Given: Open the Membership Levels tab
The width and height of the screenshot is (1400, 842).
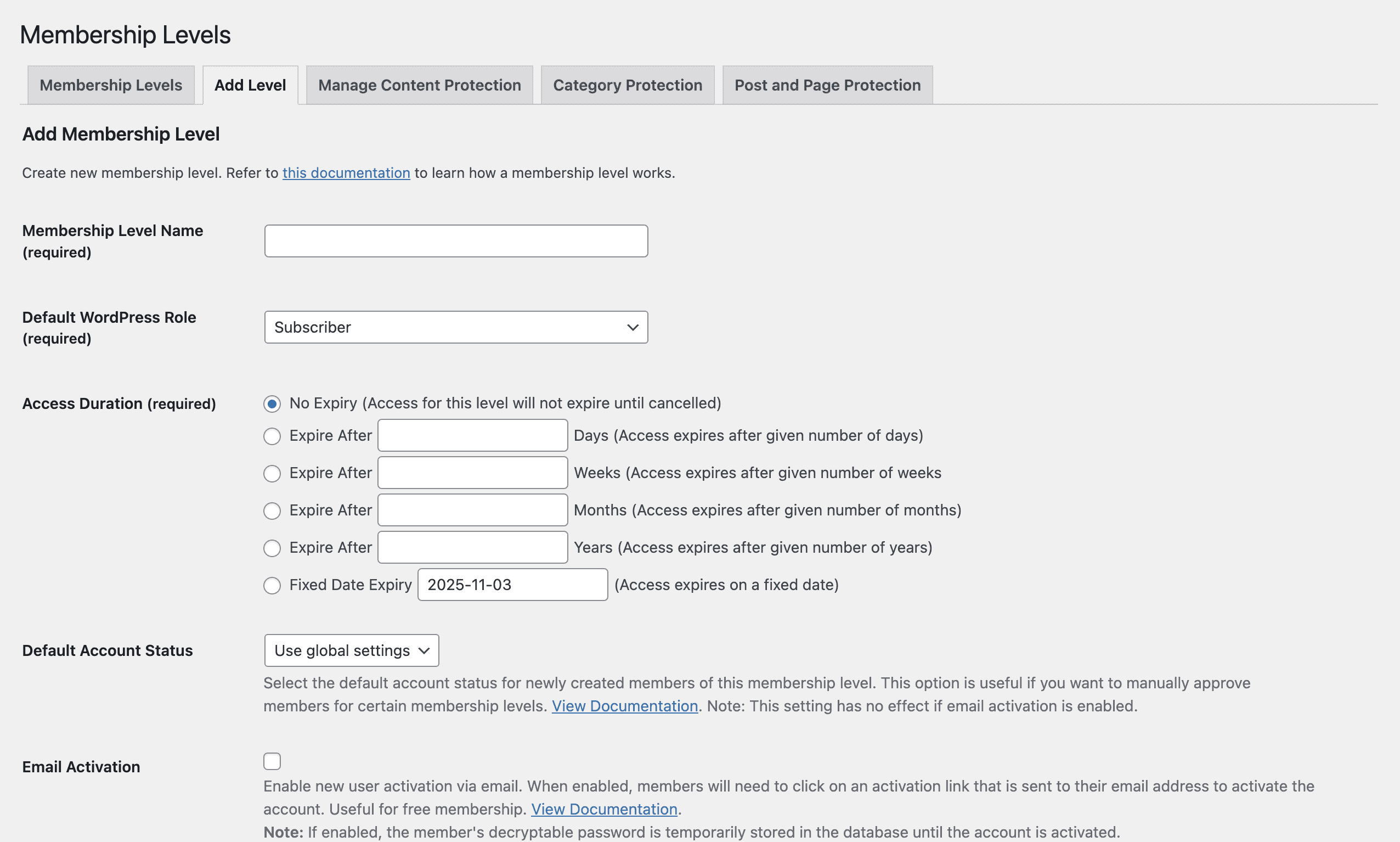Looking at the screenshot, I should coord(111,85).
